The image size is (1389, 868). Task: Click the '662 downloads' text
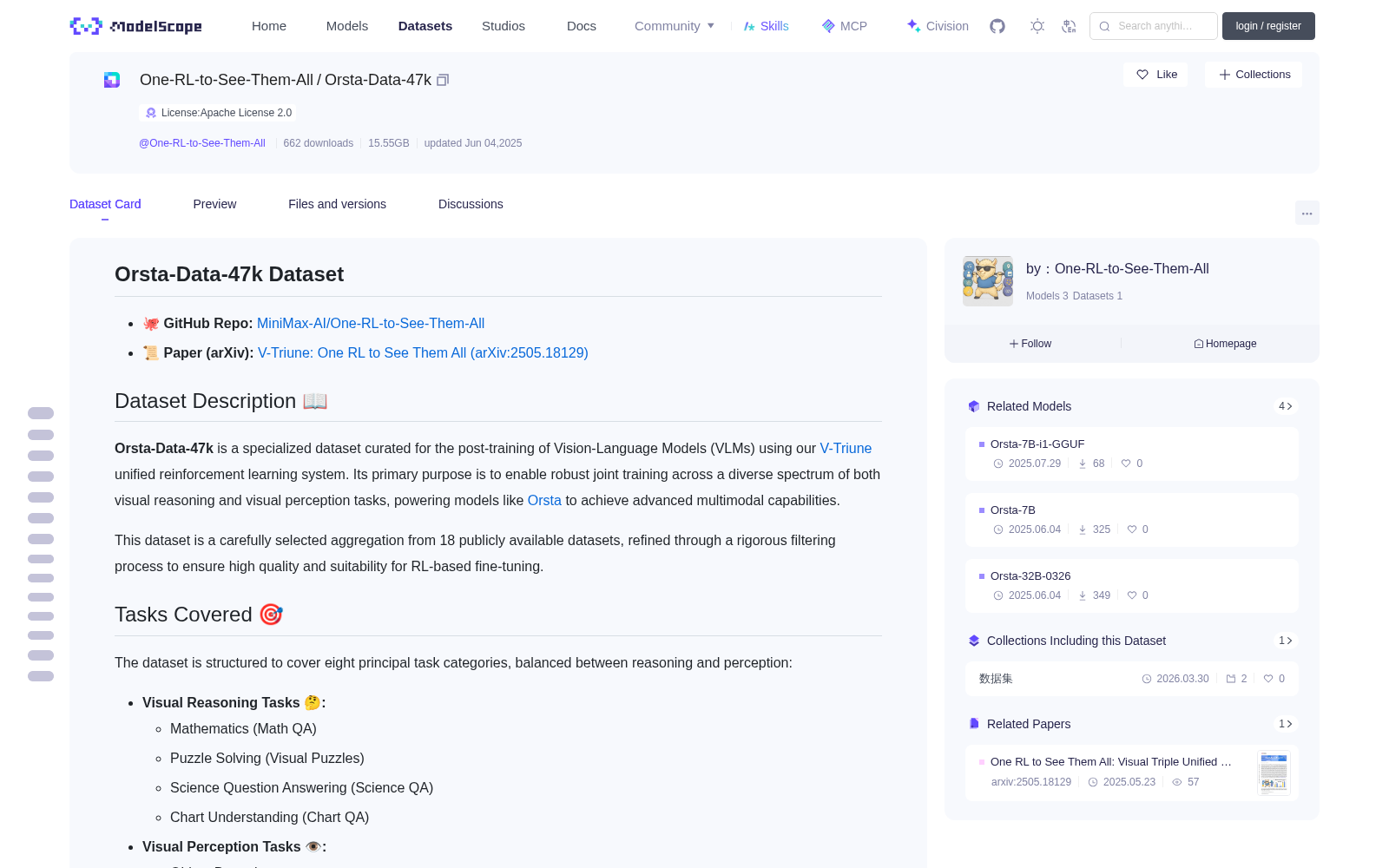pyautogui.click(x=319, y=143)
